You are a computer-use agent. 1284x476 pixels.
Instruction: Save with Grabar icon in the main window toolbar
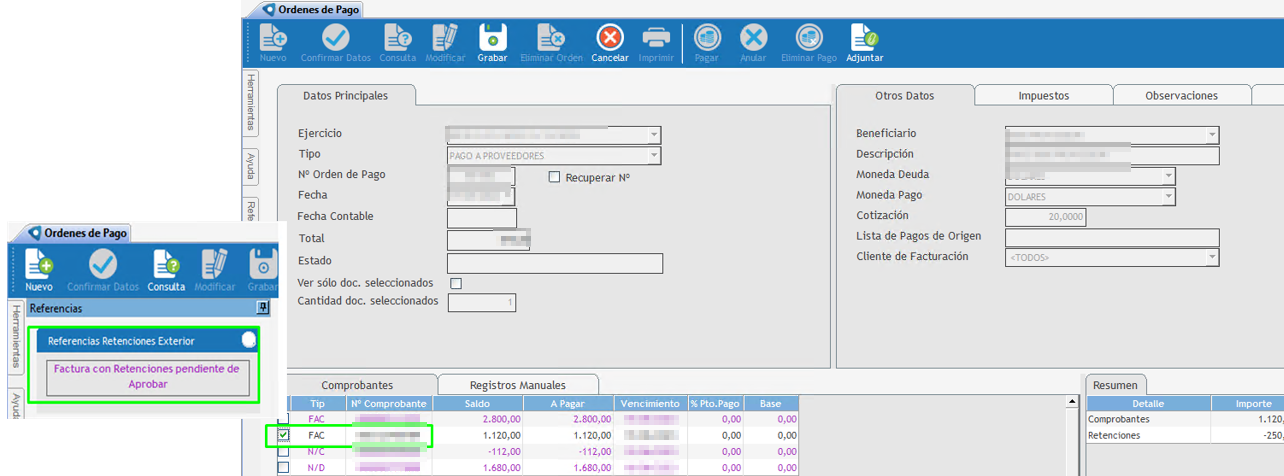492,38
